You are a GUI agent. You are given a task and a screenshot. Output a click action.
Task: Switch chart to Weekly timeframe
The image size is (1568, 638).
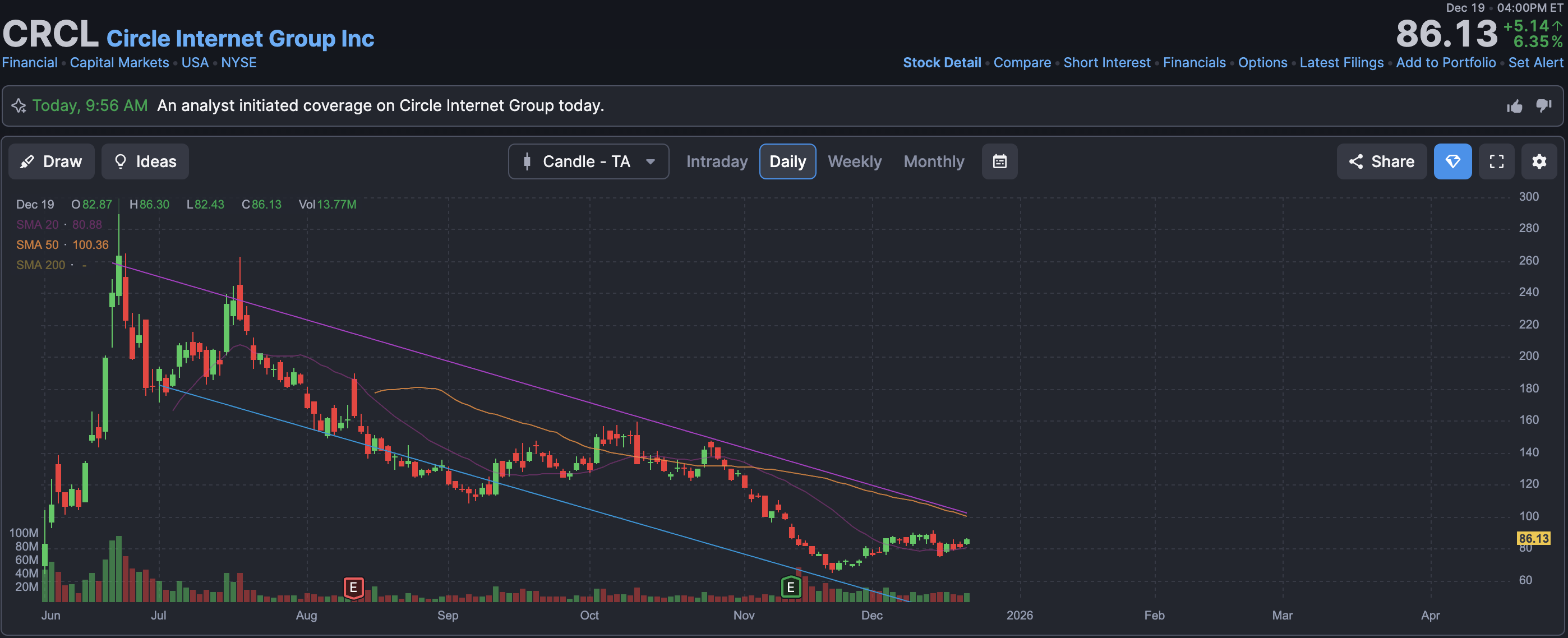pyautogui.click(x=854, y=161)
